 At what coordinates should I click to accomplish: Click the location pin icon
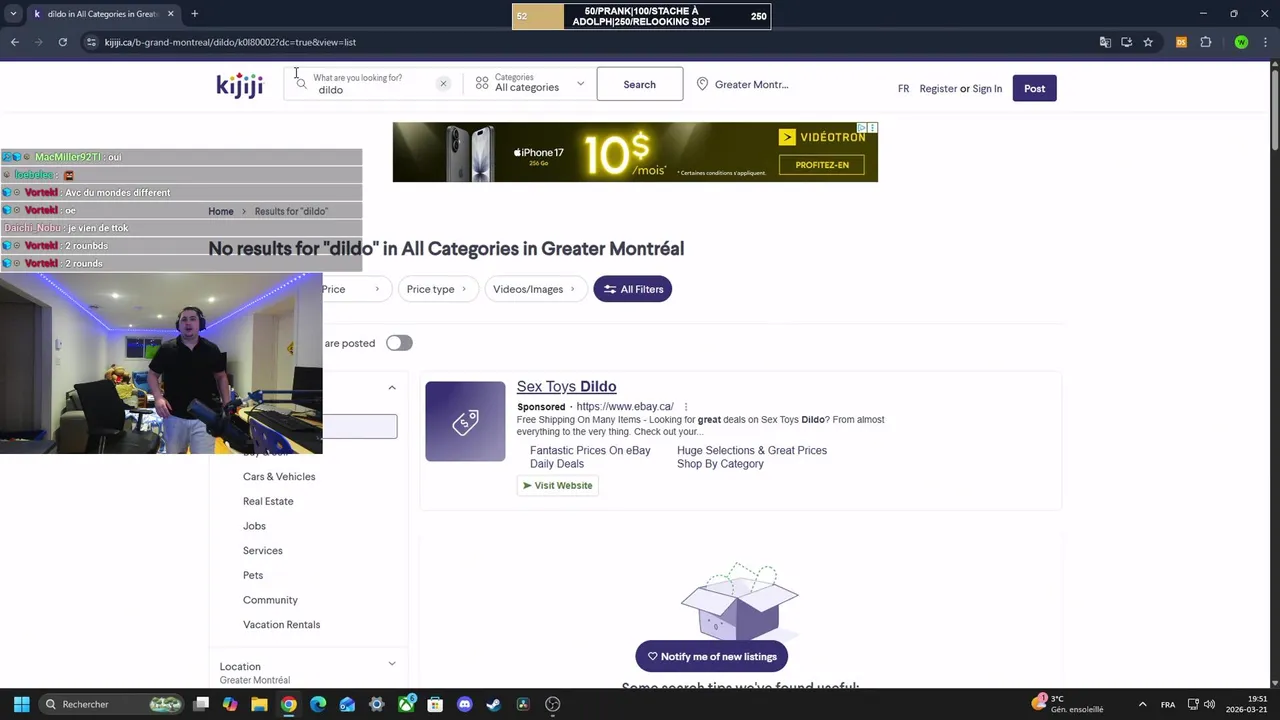(x=702, y=84)
